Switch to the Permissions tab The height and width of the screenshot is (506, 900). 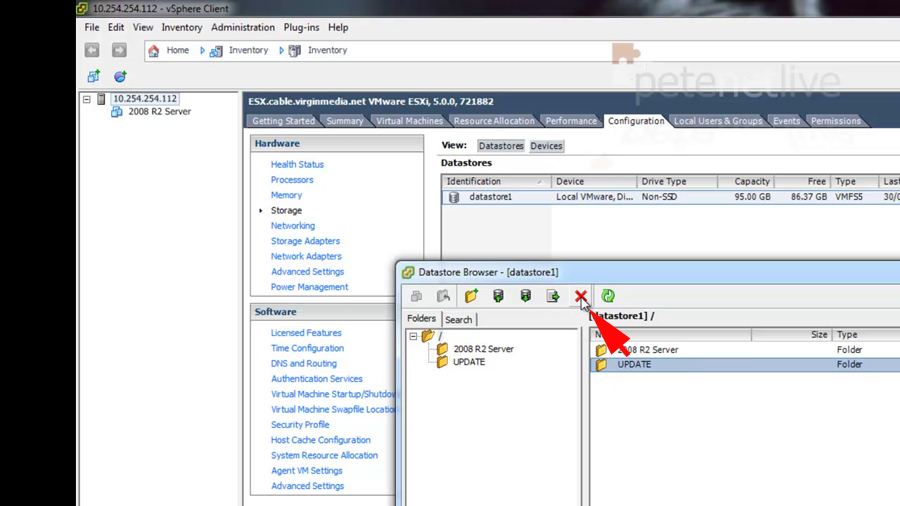[x=836, y=121]
